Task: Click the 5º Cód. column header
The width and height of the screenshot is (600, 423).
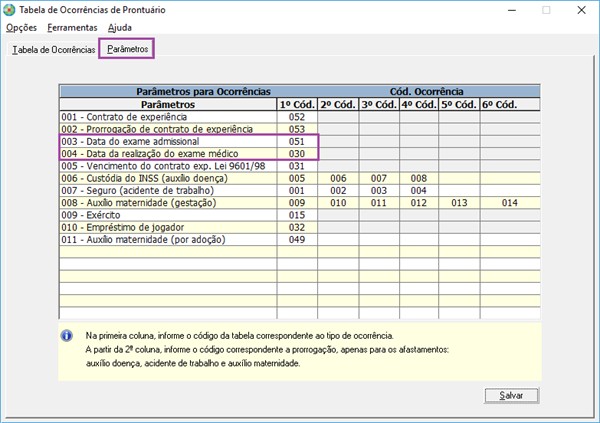Action: coord(459,104)
